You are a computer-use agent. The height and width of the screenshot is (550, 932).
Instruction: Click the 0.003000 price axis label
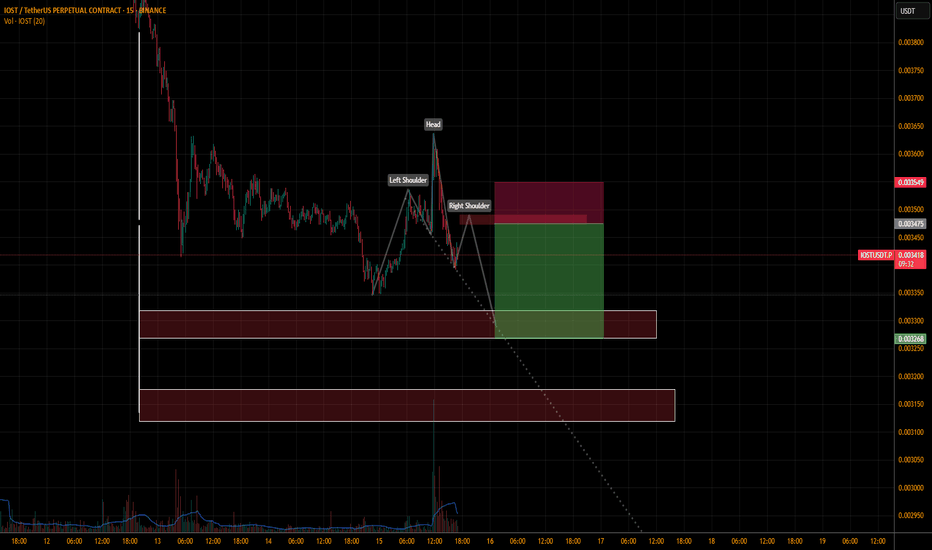coord(911,488)
